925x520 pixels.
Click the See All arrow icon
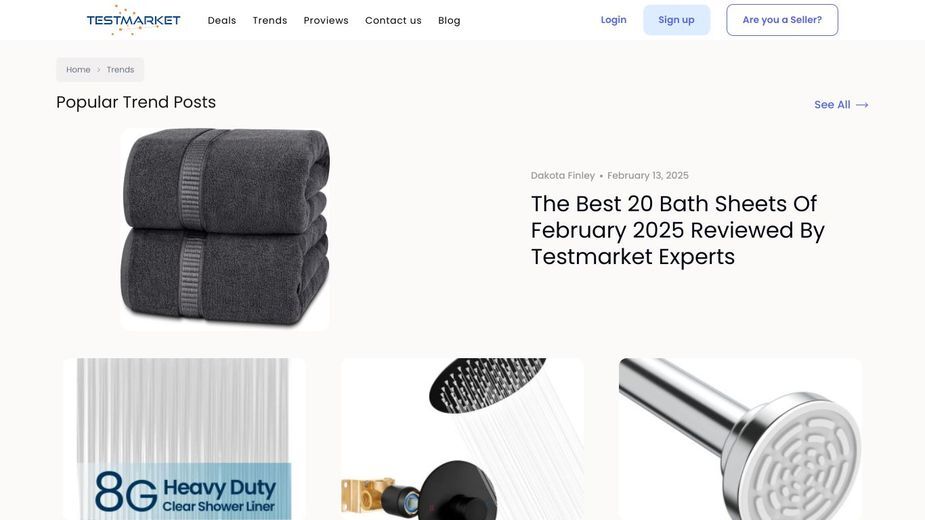862,105
